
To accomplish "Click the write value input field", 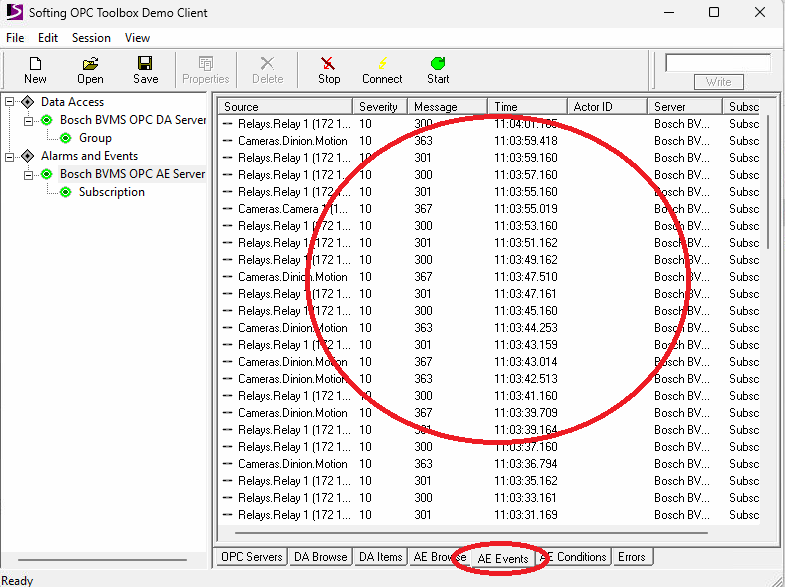I will tap(717, 63).
